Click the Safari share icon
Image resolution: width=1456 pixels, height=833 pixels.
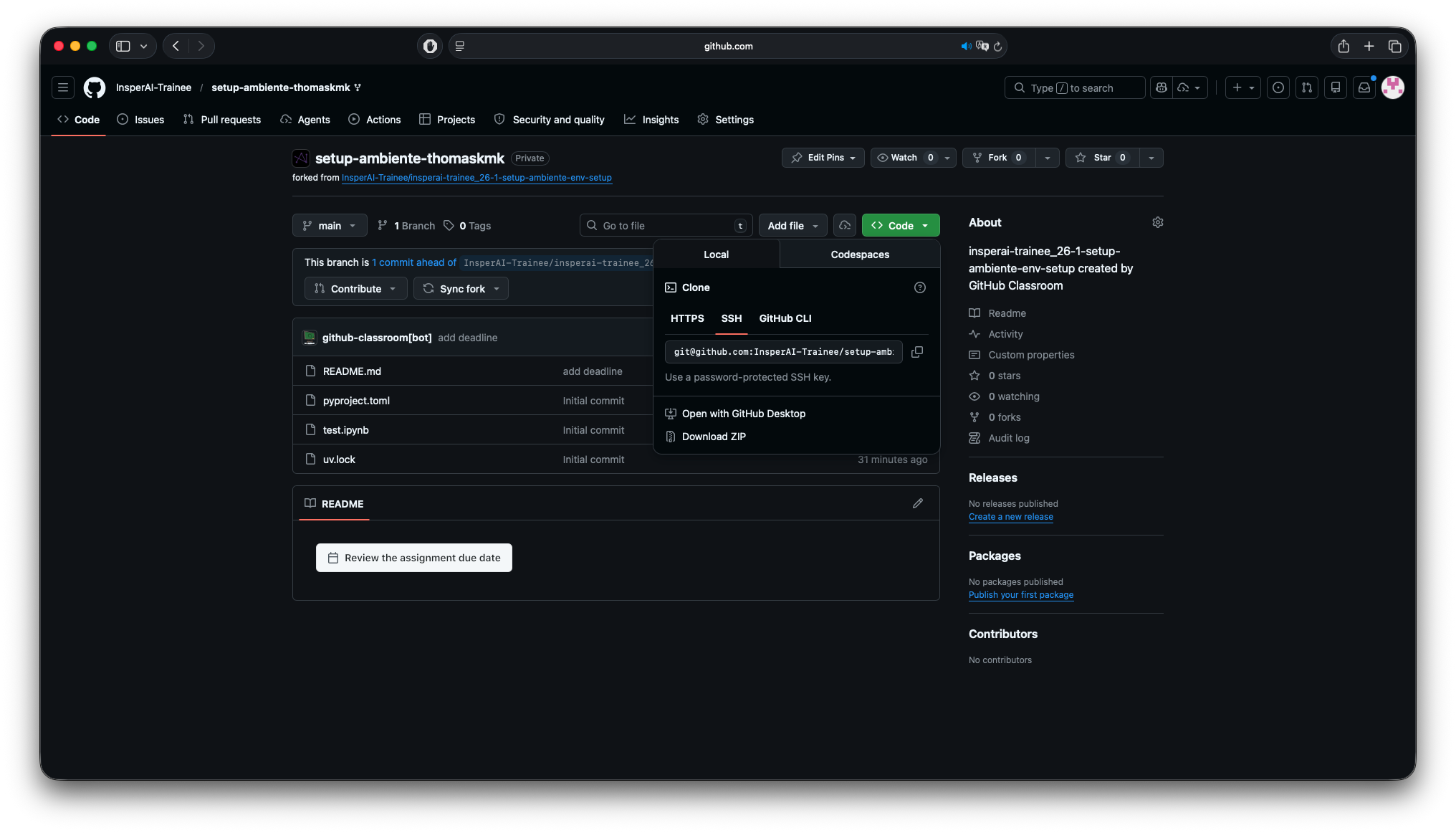click(1344, 46)
